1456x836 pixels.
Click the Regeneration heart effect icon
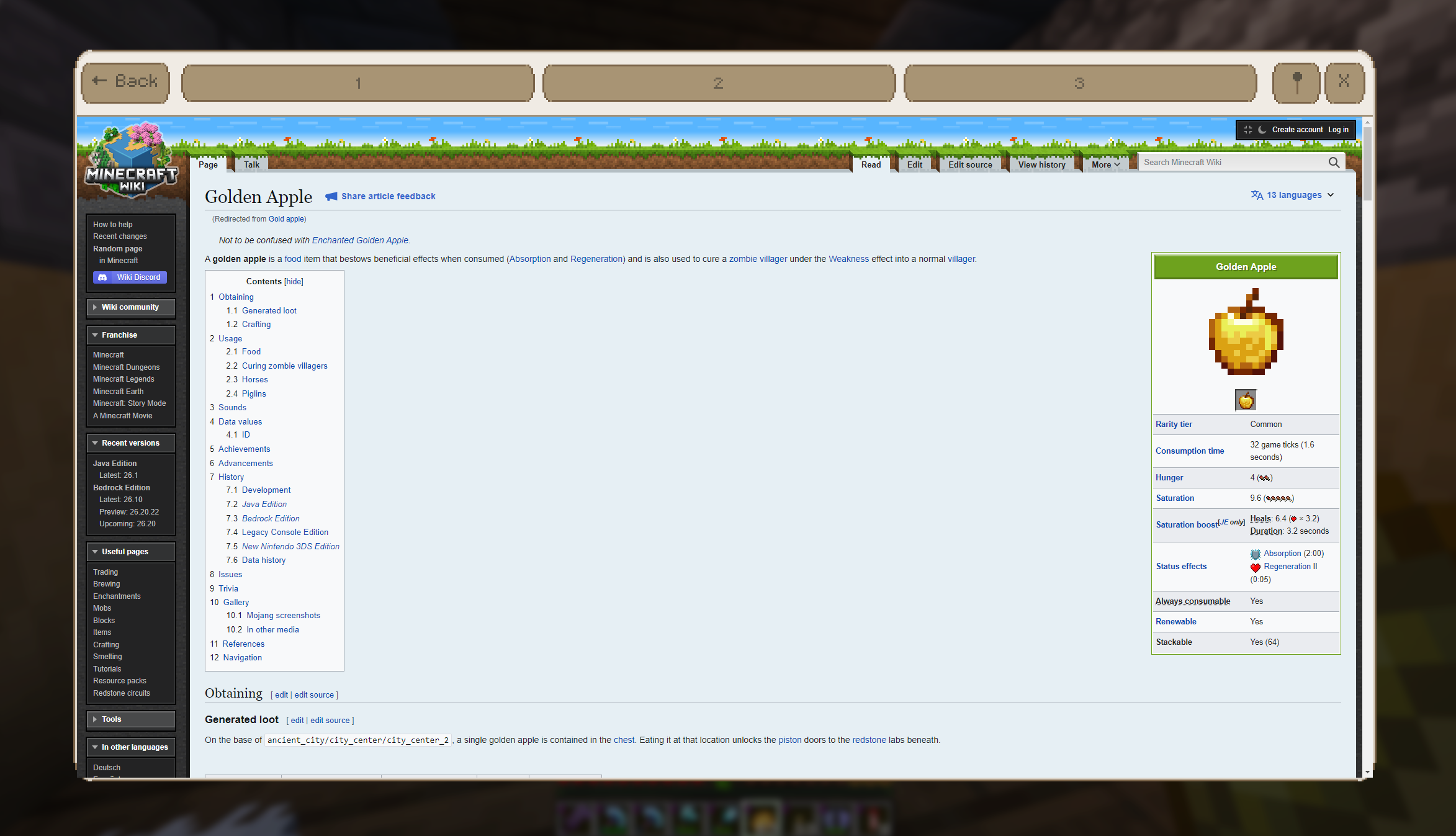(1255, 567)
